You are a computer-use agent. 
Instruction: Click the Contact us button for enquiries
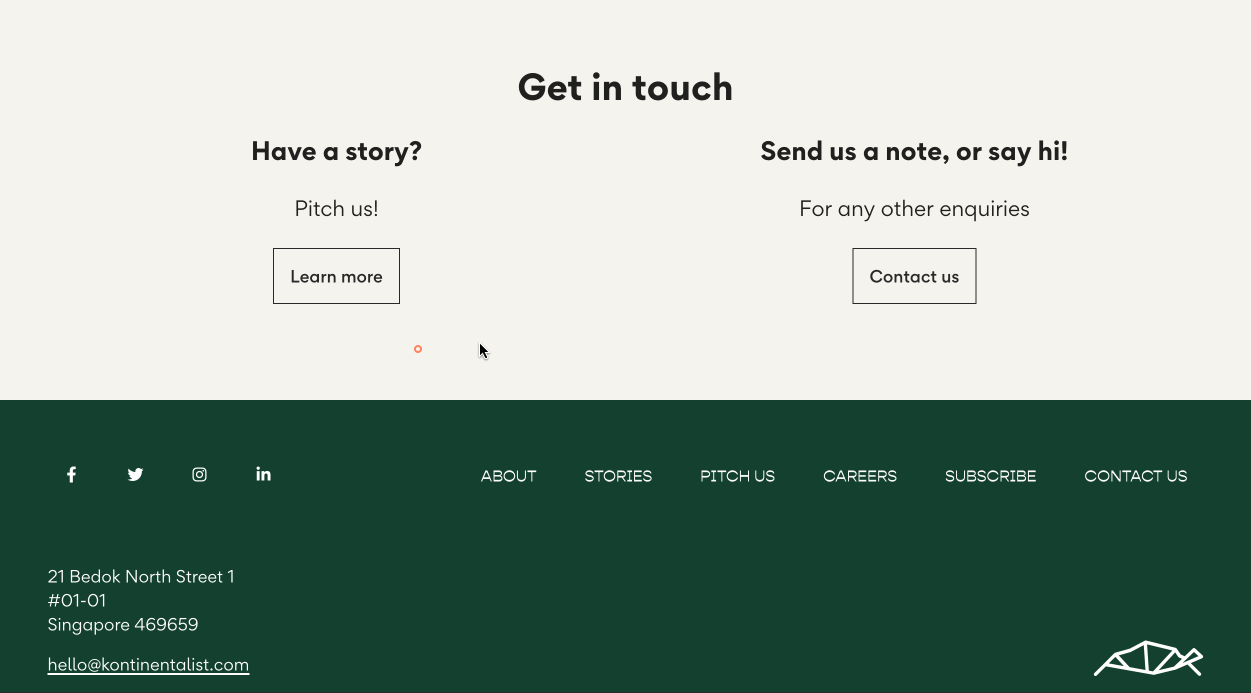pos(914,276)
